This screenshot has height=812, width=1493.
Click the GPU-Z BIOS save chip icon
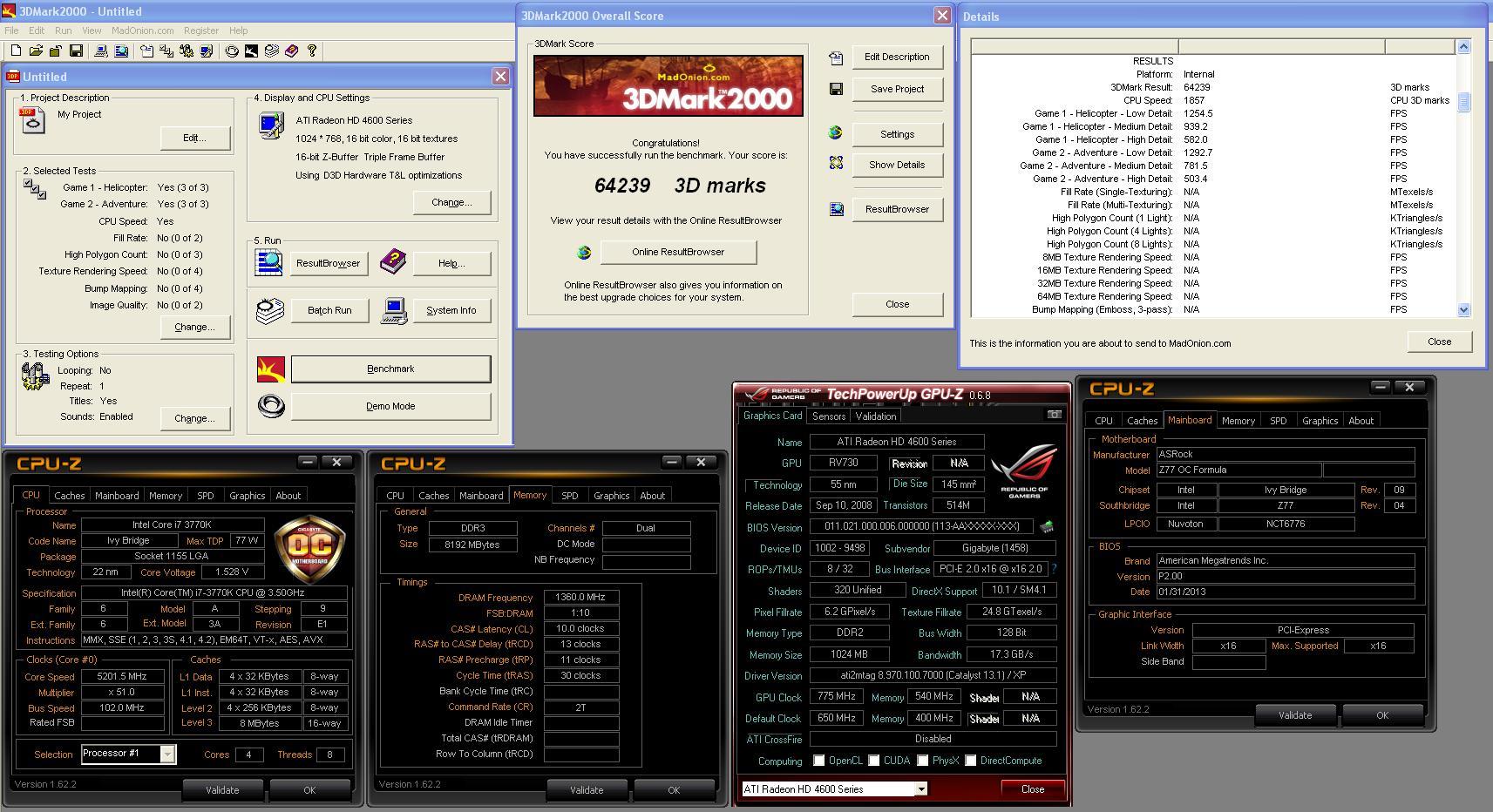tap(1047, 527)
